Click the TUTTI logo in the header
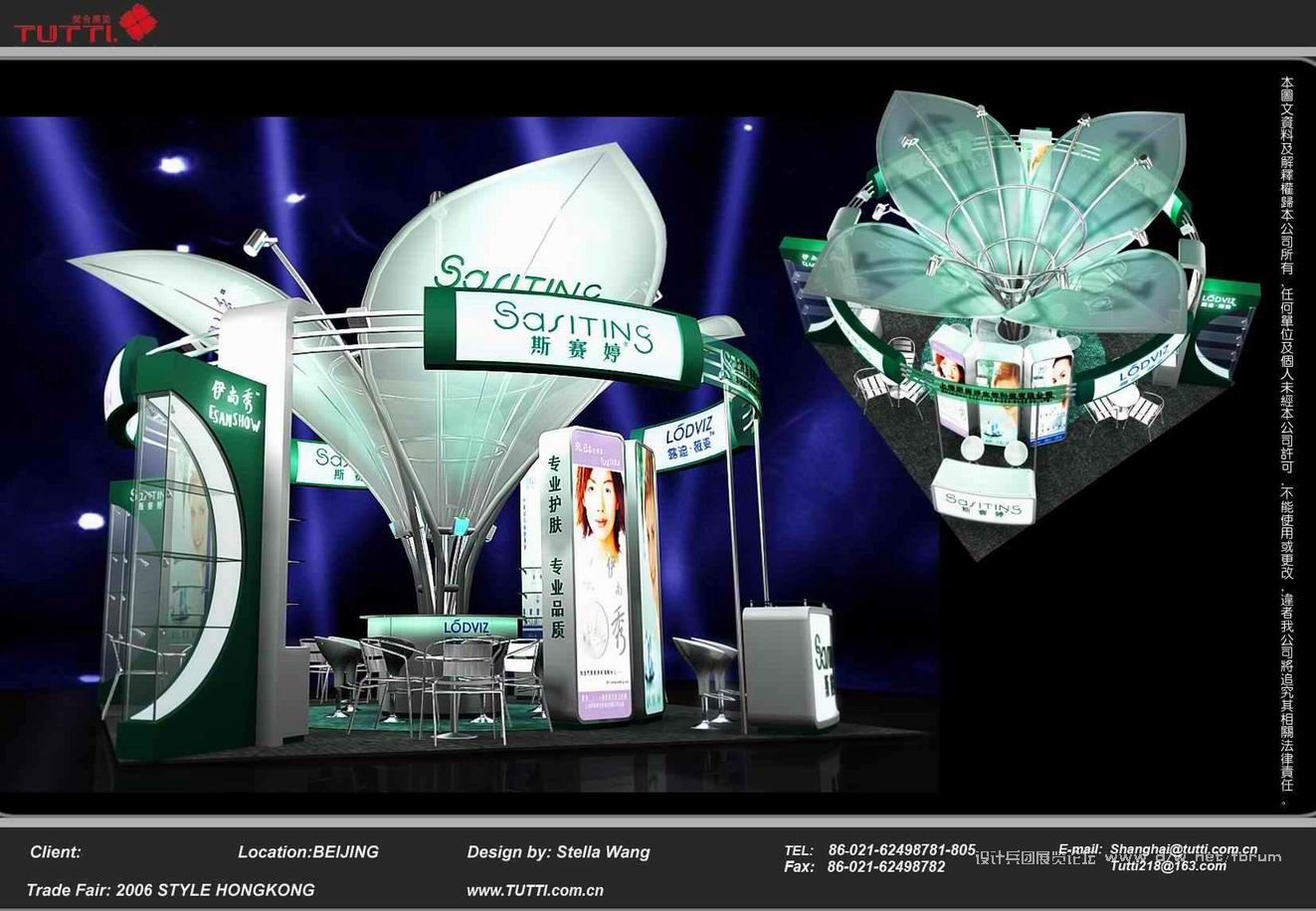The image size is (1316, 911). (x=85, y=24)
